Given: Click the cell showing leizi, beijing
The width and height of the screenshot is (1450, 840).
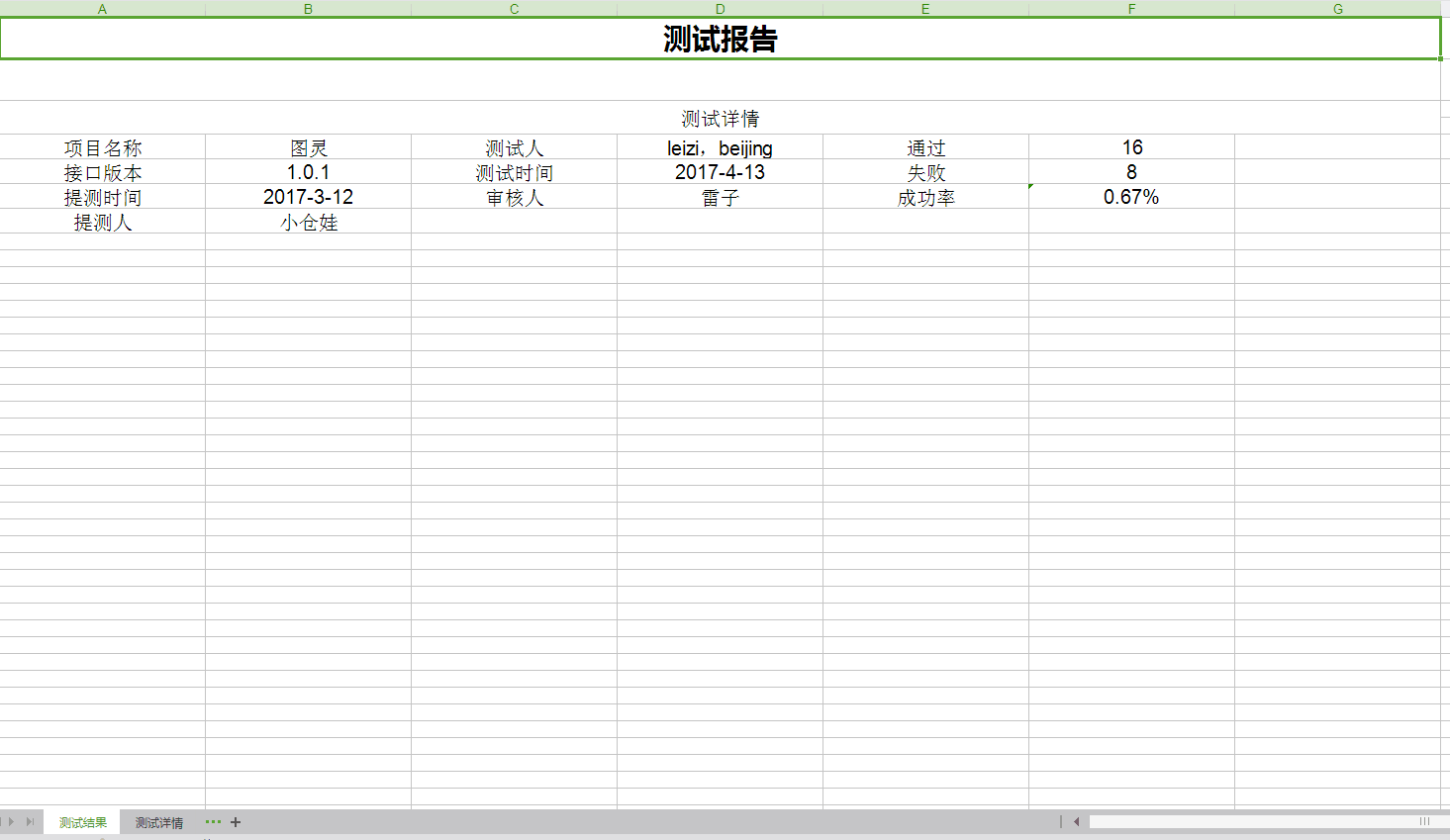Looking at the screenshot, I should [x=720, y=147].
